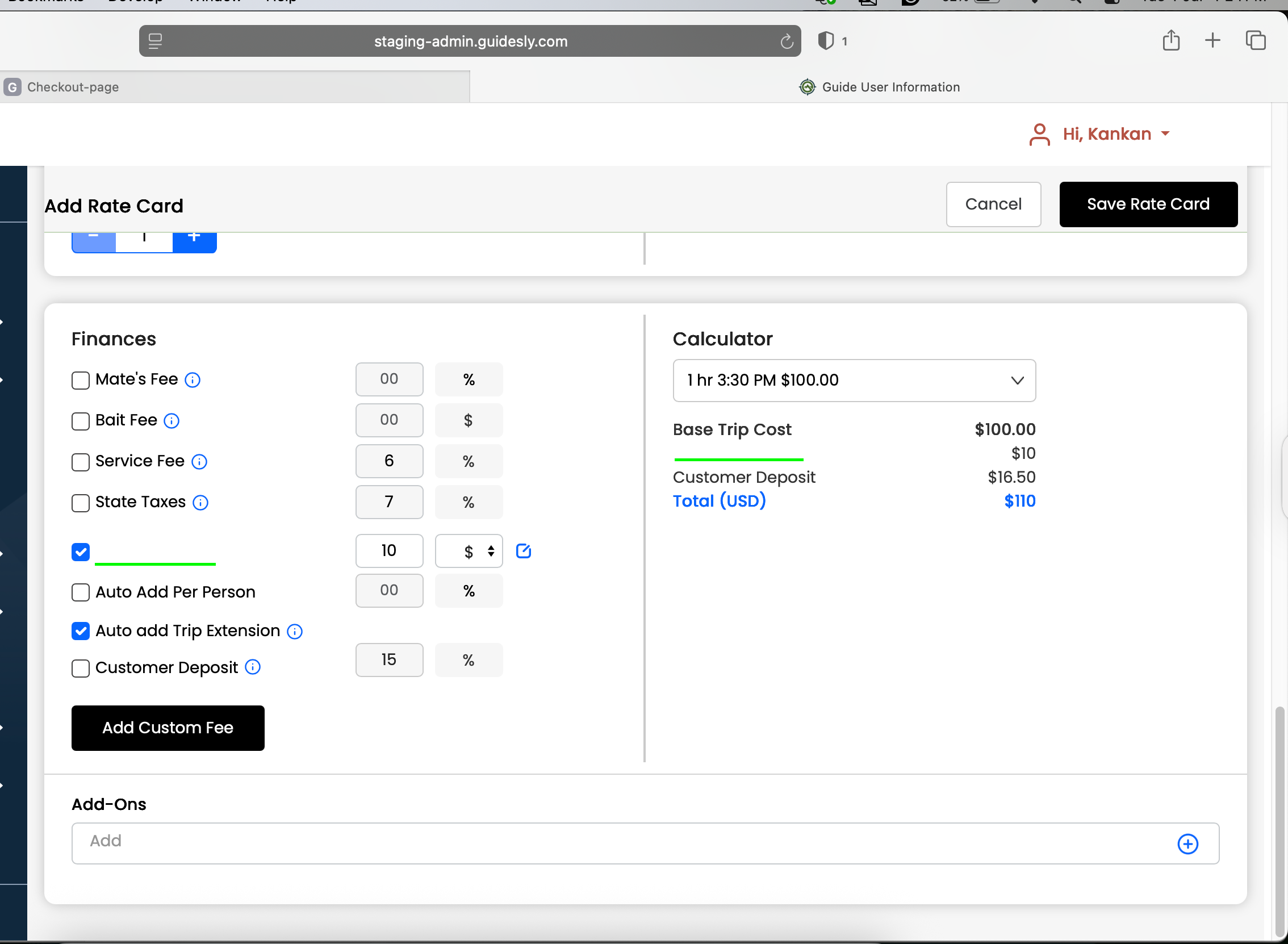
Task: Check the Service Fee checkbox
Action: point(81,462)
